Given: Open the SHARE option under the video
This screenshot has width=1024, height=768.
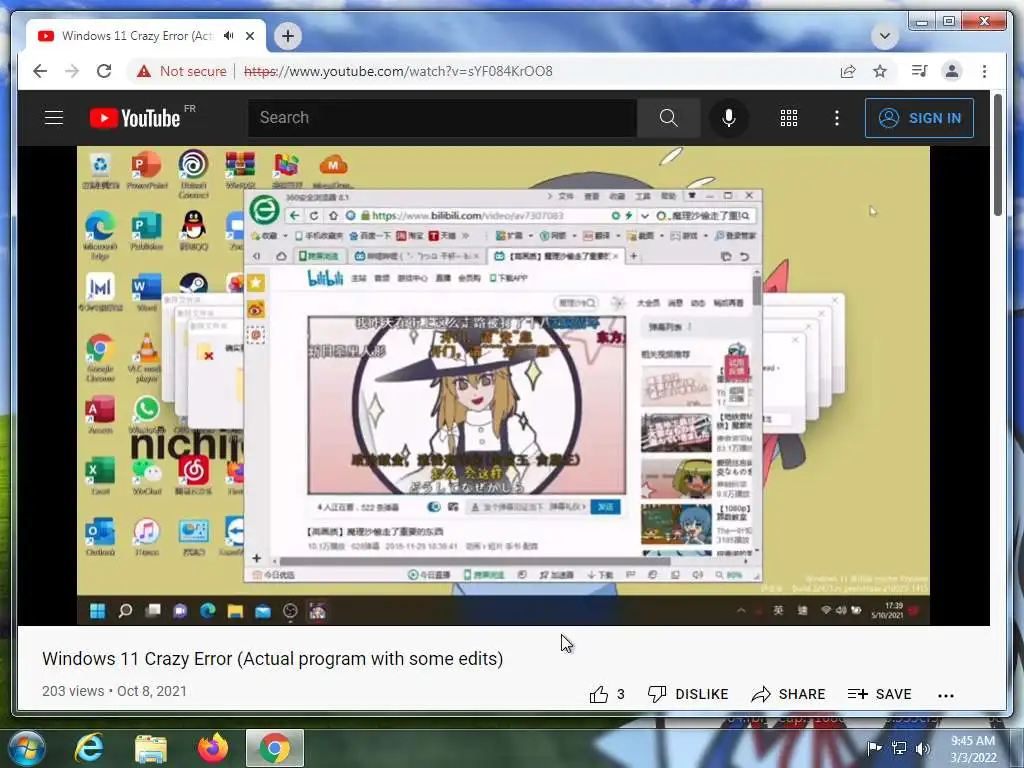Looking at the screenshot, I should (x=788, y=694).
